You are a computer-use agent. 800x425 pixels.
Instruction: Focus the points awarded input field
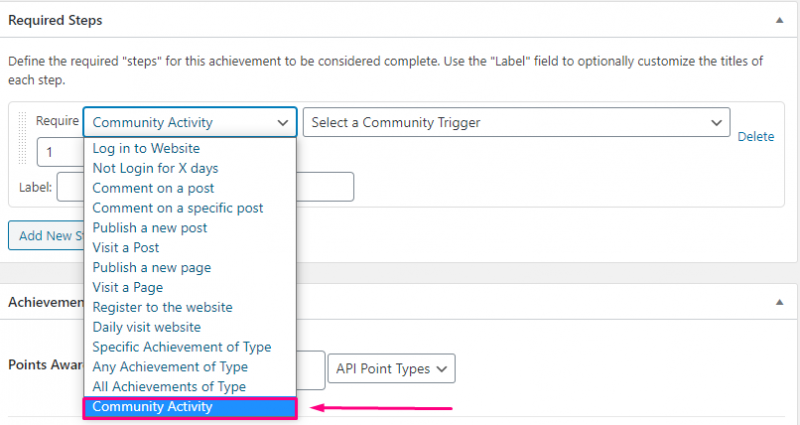(313, 368)
